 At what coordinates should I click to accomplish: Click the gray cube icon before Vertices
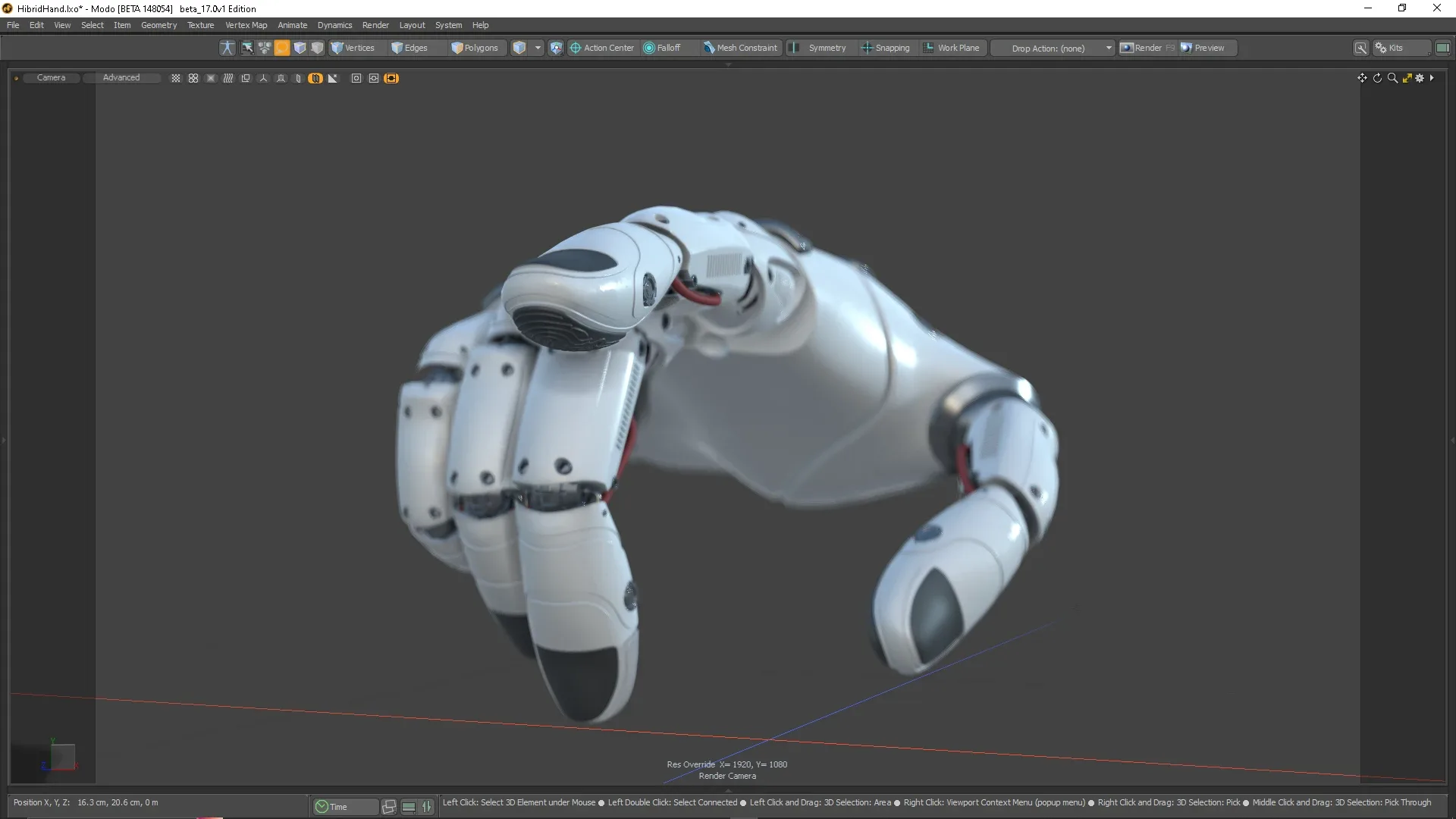(x=317, y=48)
